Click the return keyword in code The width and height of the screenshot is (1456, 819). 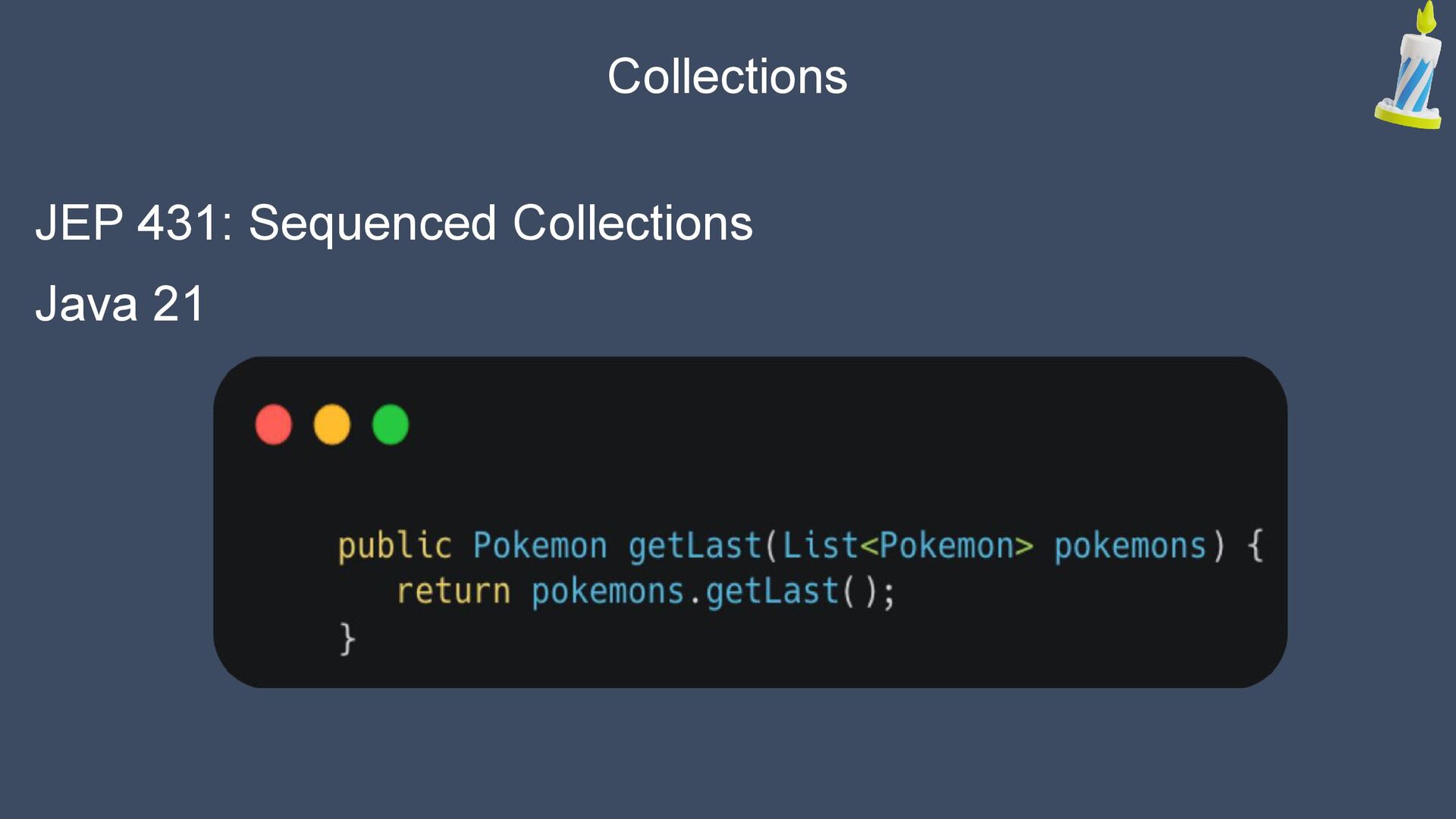point(453,591)
